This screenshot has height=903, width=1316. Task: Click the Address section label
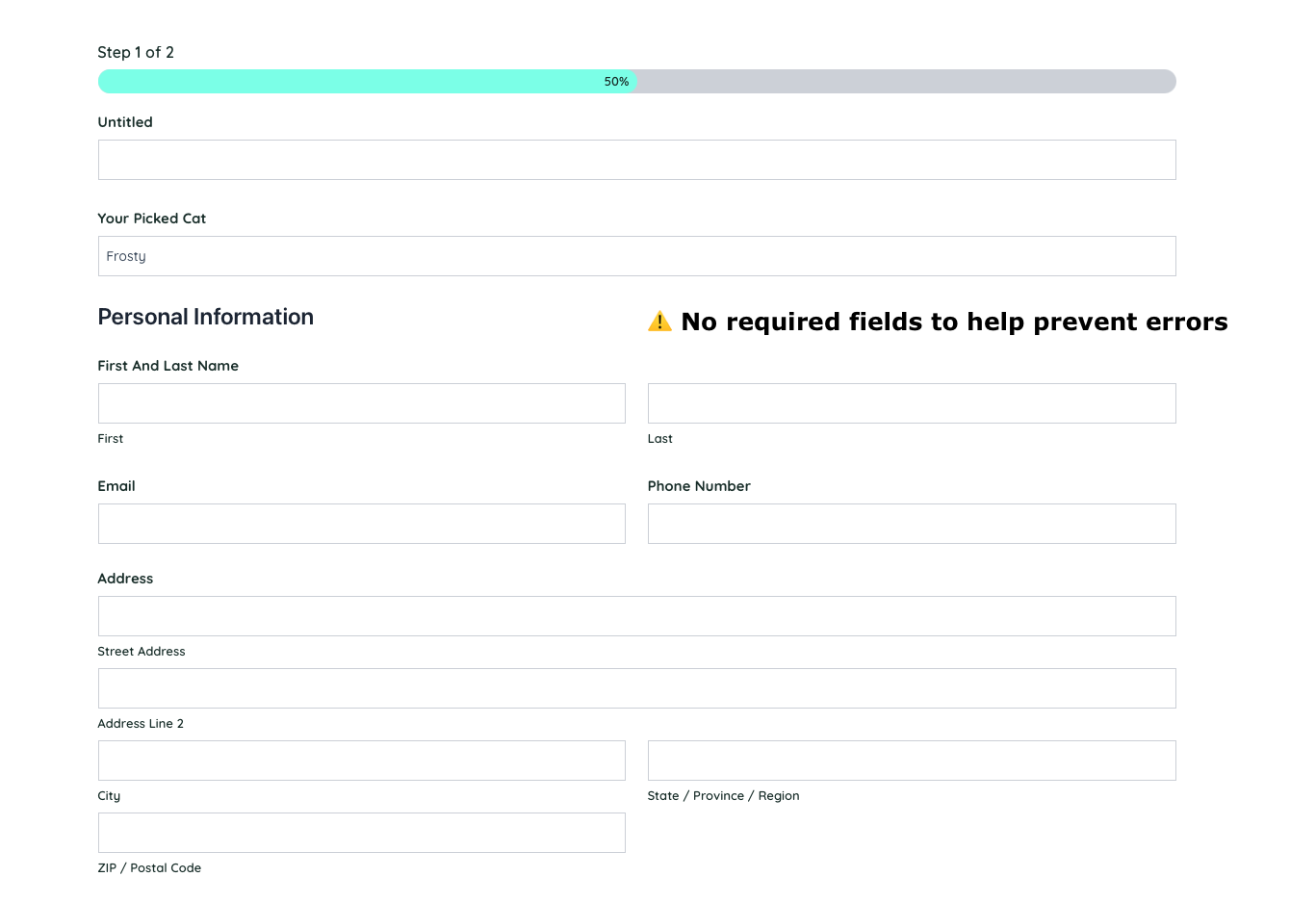click(x=125, y=578)
